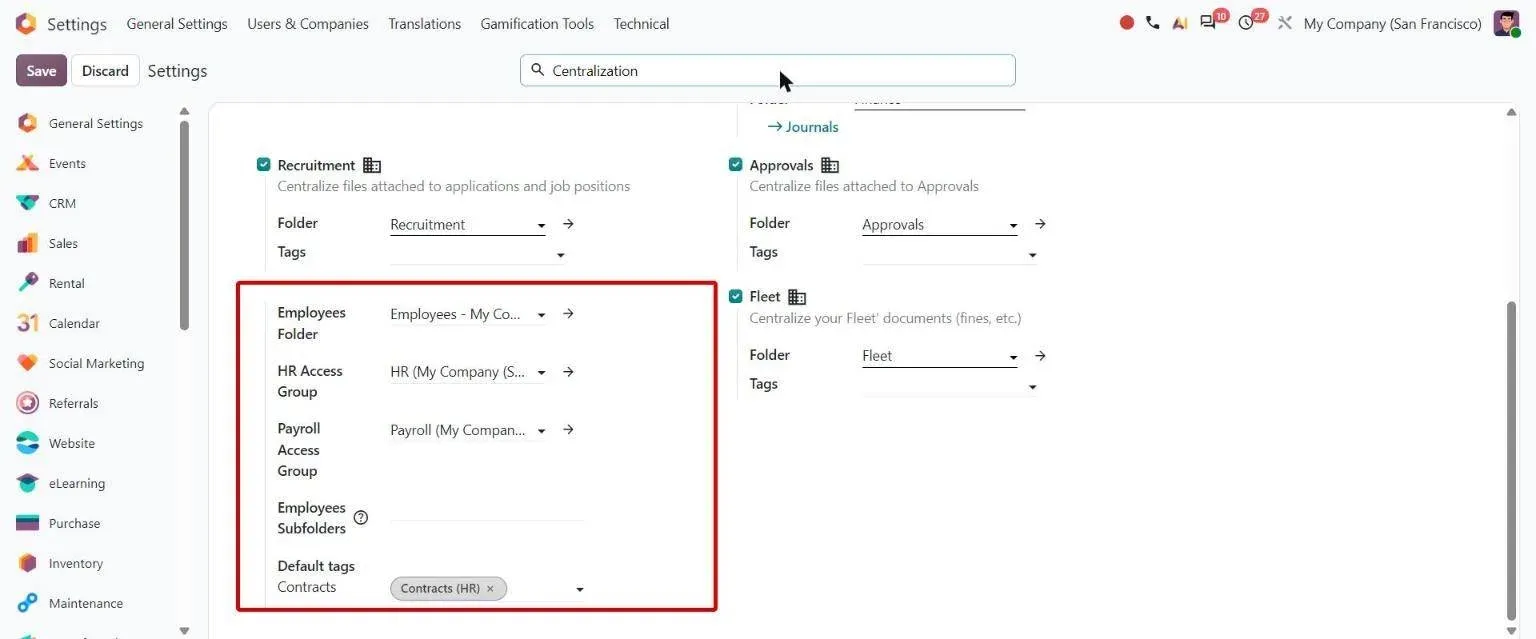Screen dimensions: 1536x639
Task: Click the sidebar scroll up arrow
Action: point(184,111)
